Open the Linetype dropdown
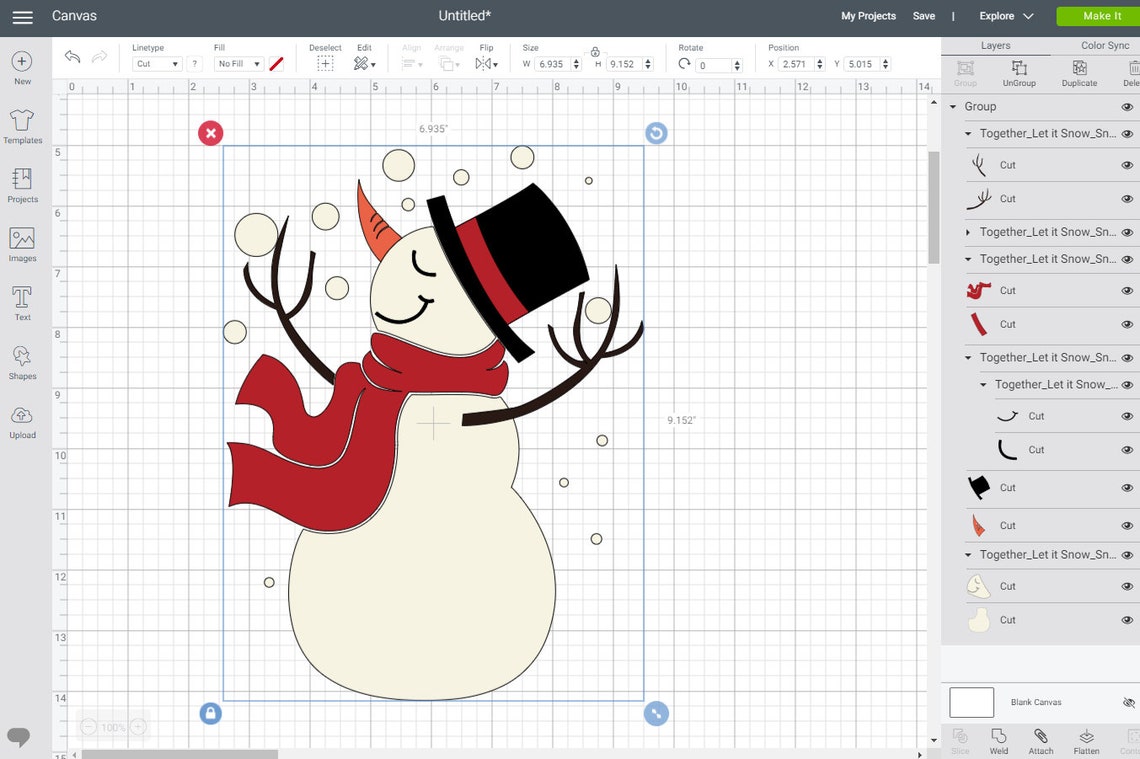This screenshot has height=759, width=1140. [156, 63]
